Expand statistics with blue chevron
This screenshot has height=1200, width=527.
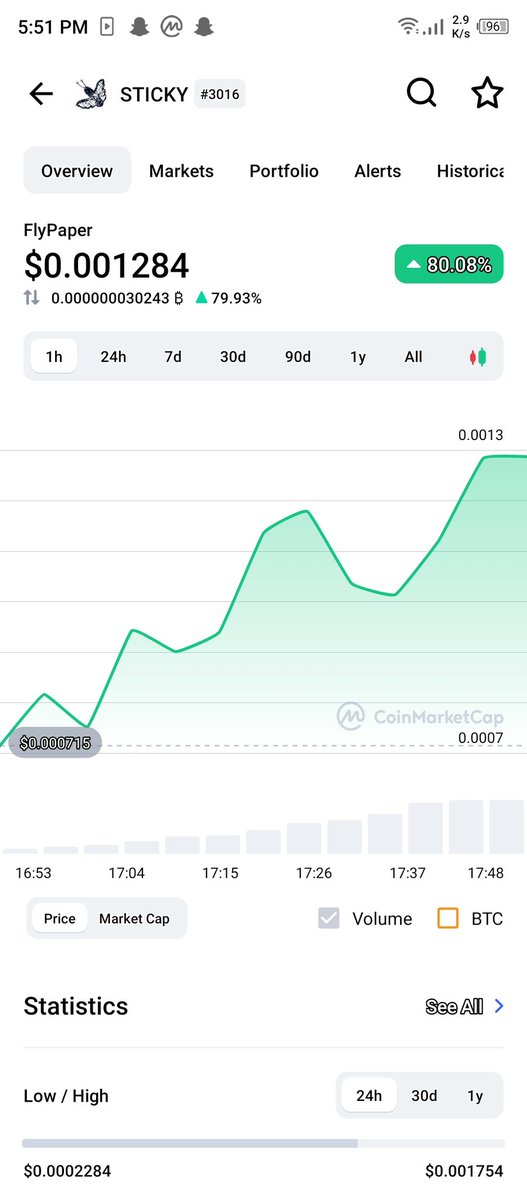pos(499,1007)
